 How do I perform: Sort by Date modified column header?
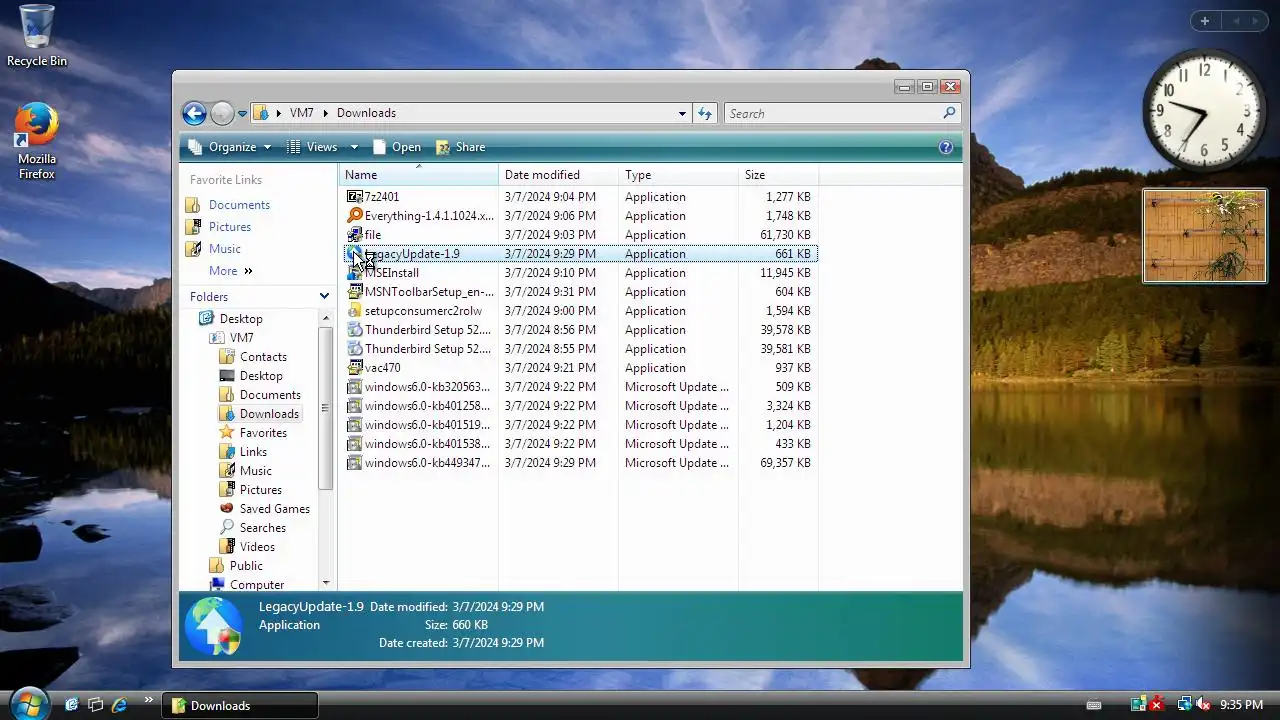[558, 175]
